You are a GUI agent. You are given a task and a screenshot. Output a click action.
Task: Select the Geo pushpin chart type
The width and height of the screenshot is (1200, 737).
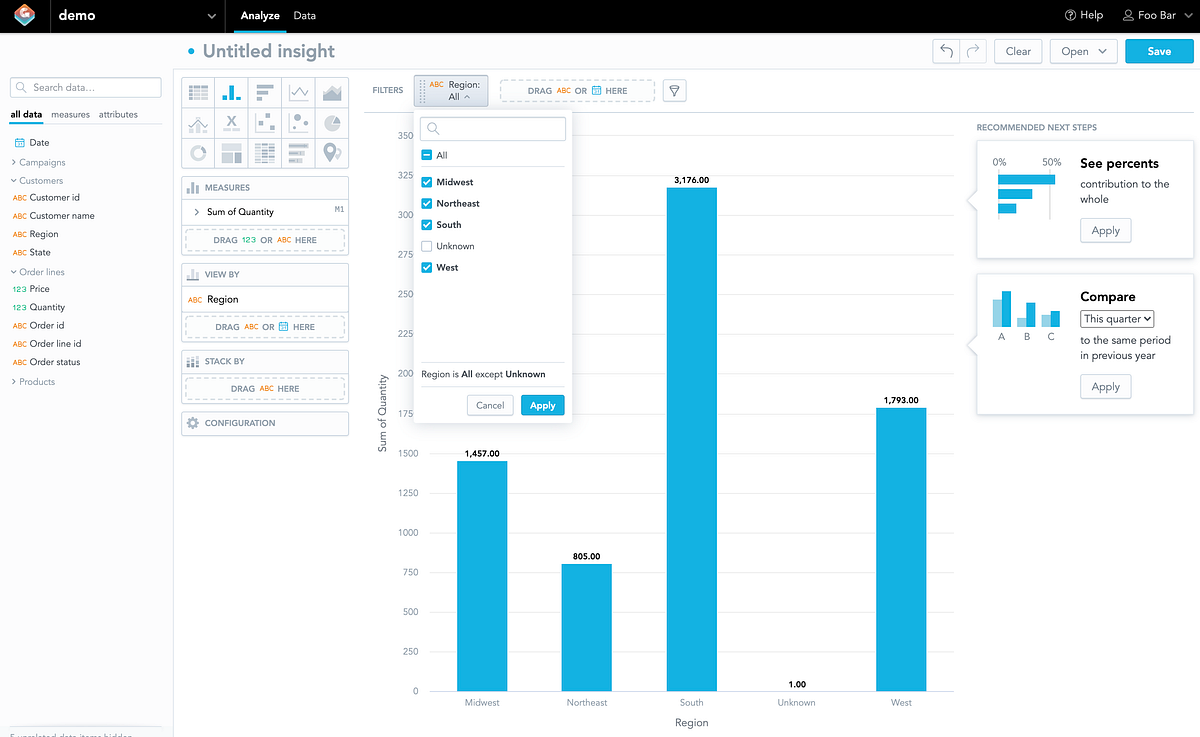(333, 153)
